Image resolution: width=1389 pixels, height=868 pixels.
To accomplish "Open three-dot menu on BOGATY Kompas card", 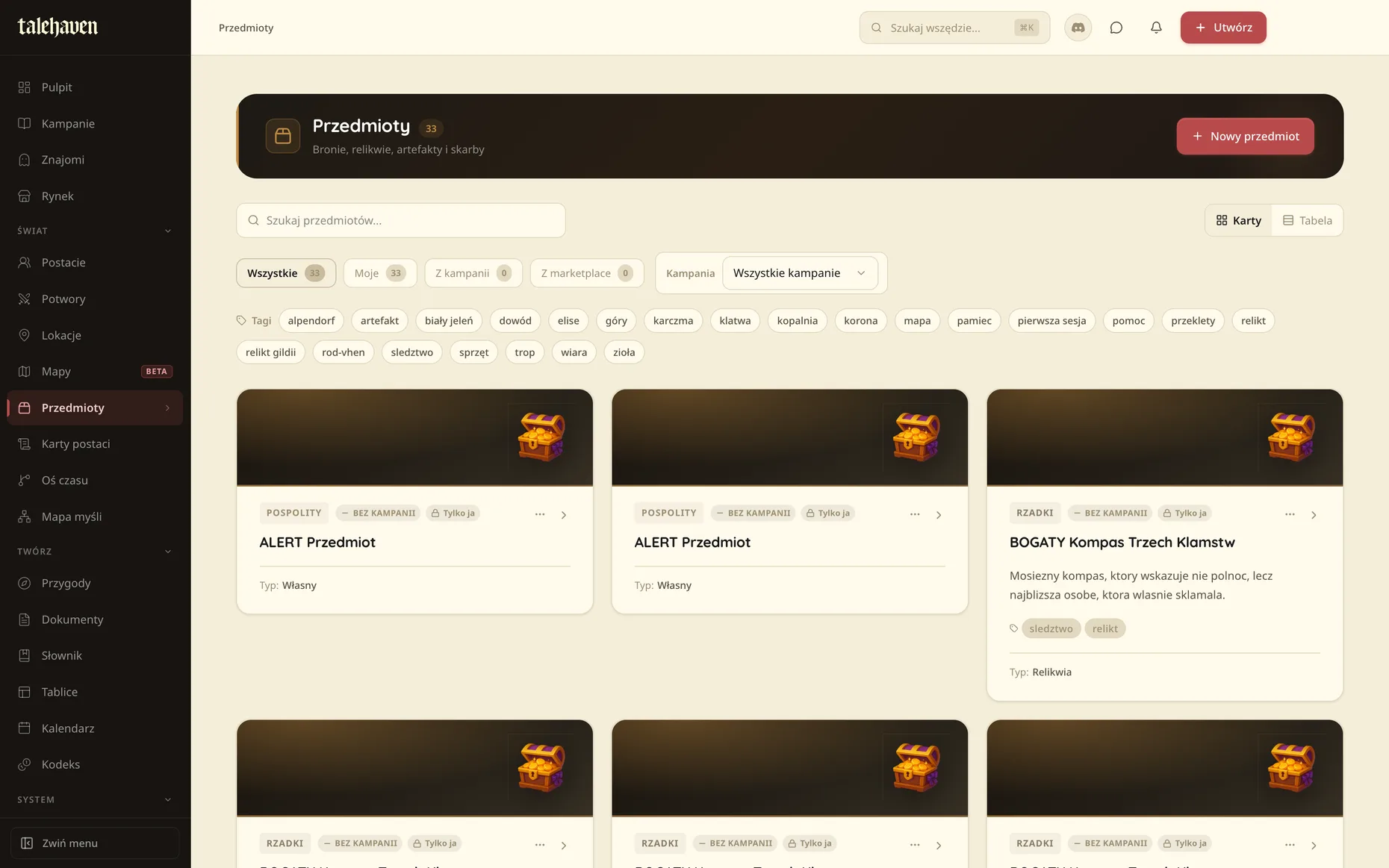I will [1290, 514].
